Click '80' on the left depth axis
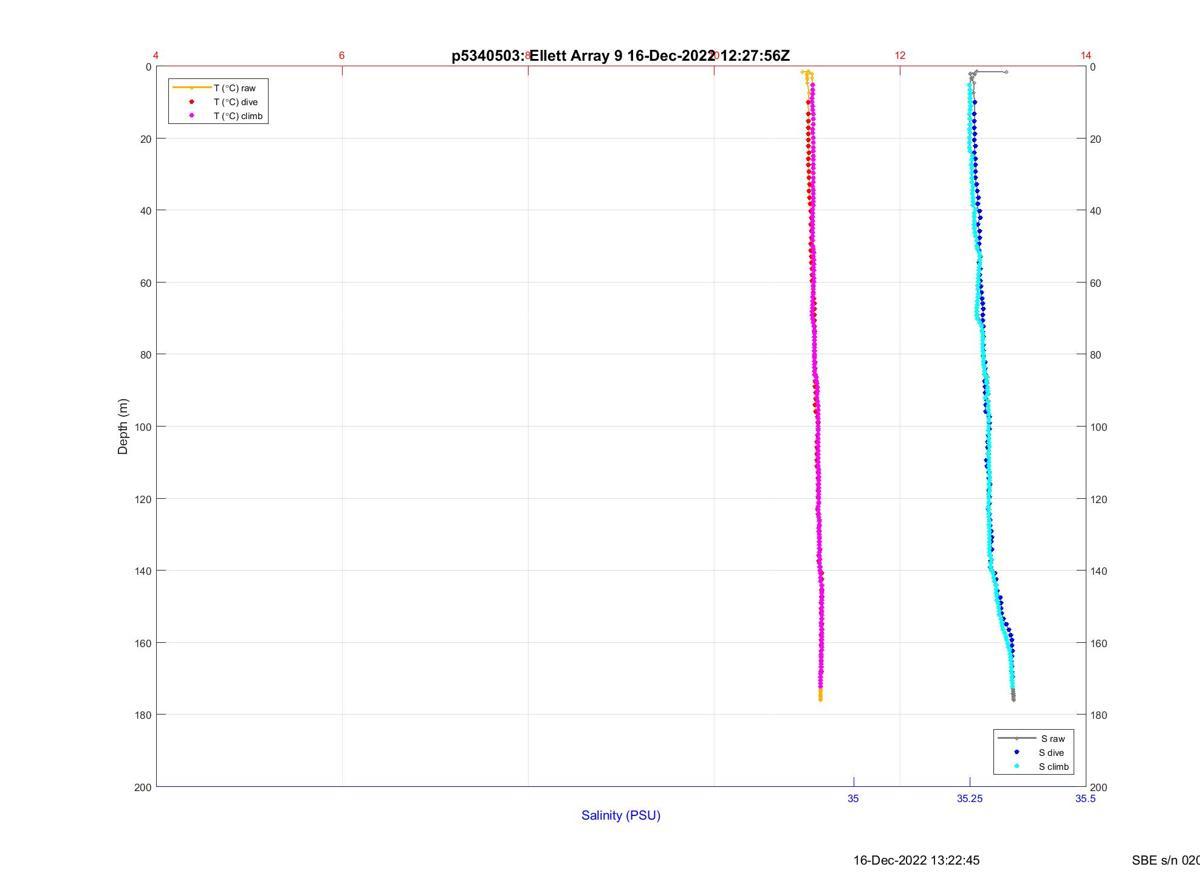 [146, 355]
